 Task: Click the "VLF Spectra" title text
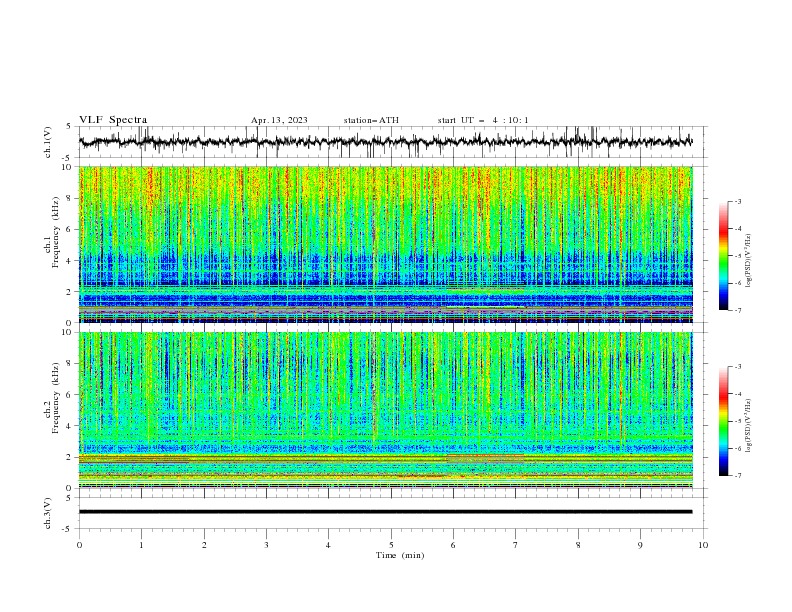coord(113,120)
